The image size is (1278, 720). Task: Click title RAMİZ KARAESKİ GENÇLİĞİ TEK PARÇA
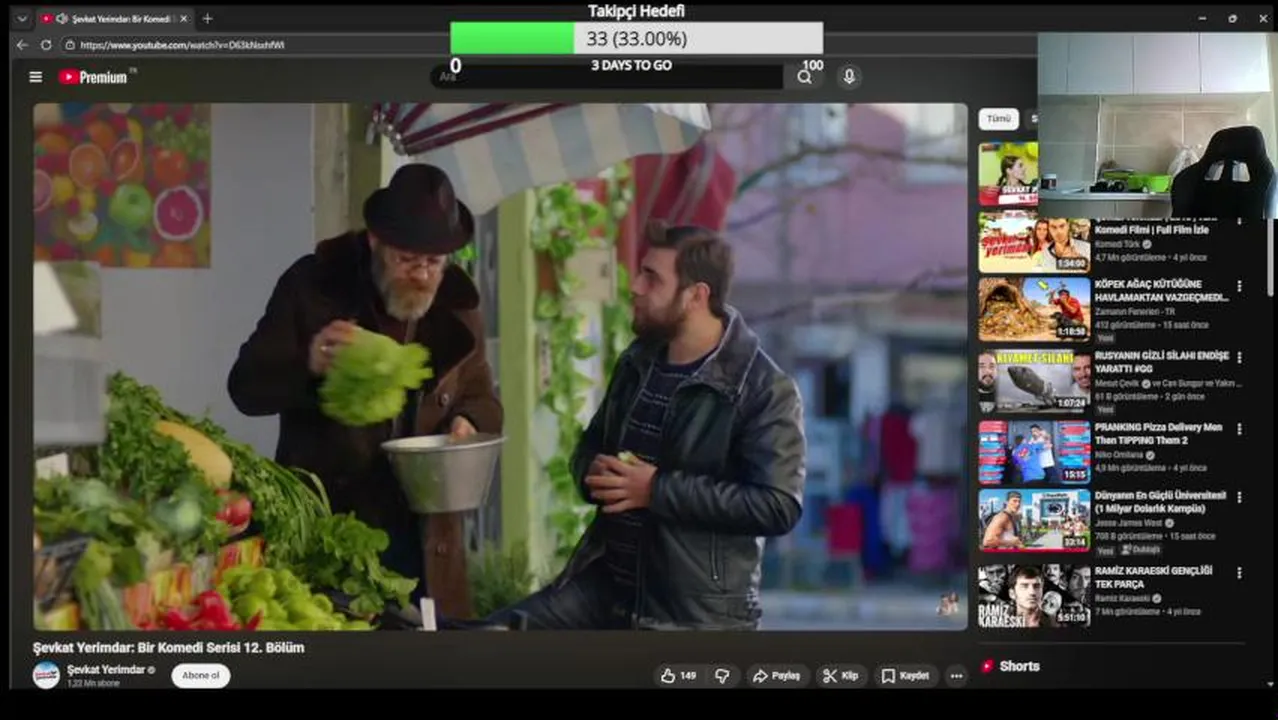pos(1153,577)
